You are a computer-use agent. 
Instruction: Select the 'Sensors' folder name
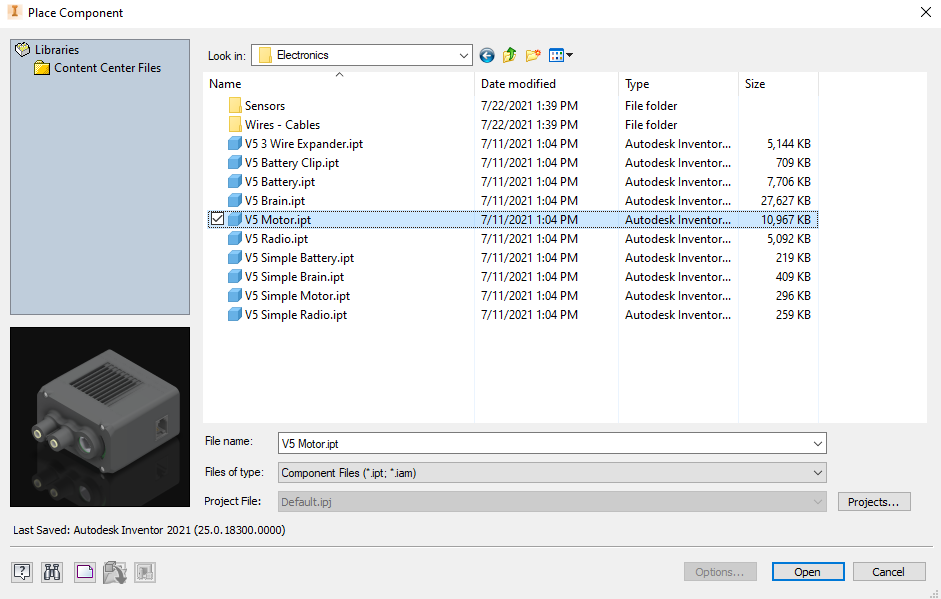[265, 106]
